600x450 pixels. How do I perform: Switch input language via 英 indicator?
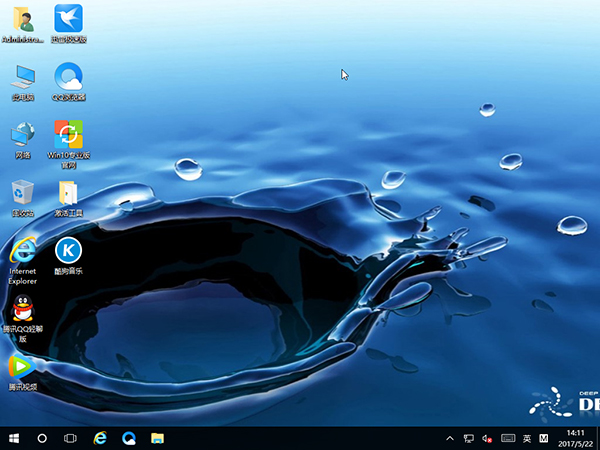coord(526,438)
